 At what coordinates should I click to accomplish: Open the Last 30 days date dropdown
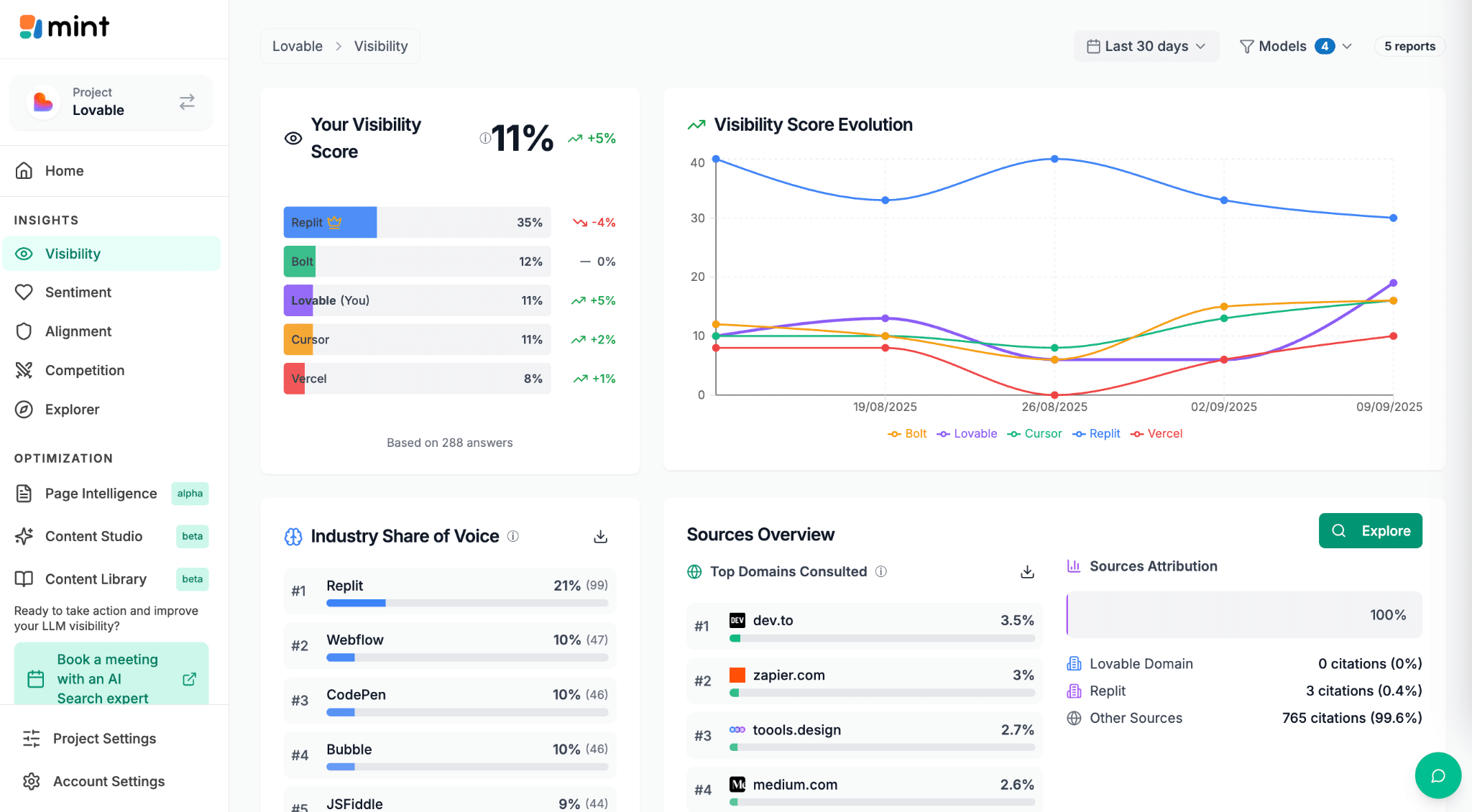[1146, 46]
